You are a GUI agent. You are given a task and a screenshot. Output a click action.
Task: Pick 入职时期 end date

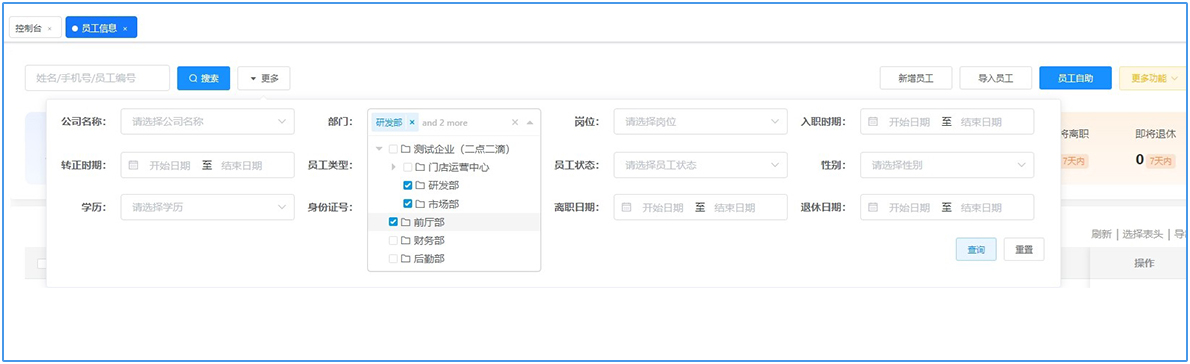click(981, 121)
